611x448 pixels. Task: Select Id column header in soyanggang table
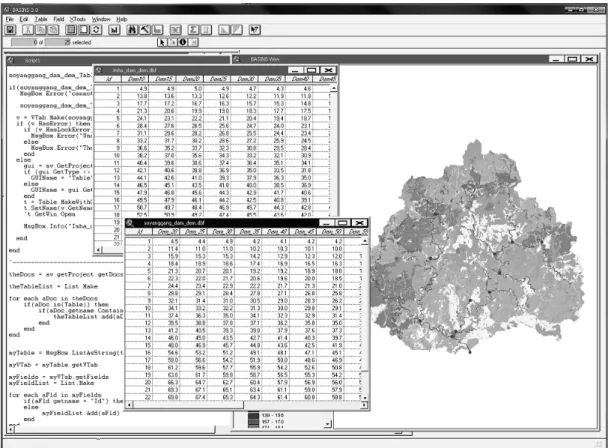coord(140,232)
